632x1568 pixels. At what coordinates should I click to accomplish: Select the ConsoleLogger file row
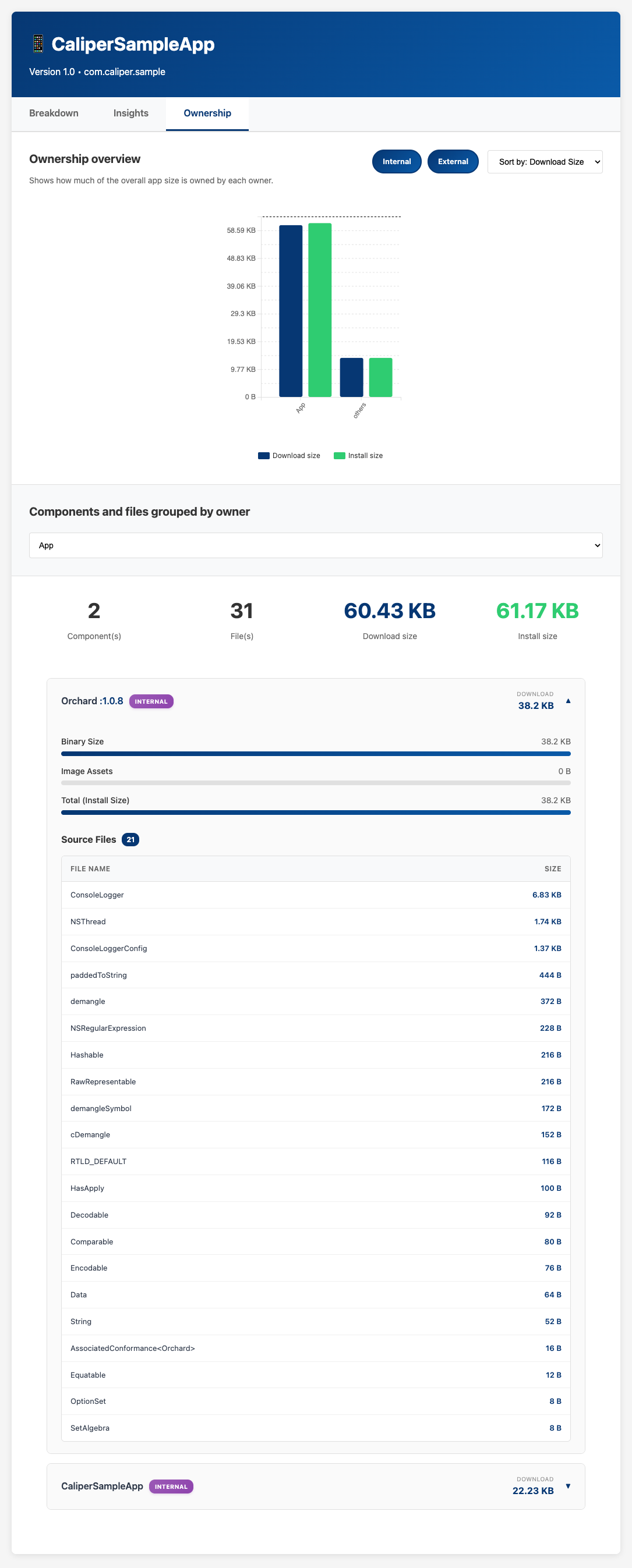coord(316,895)
